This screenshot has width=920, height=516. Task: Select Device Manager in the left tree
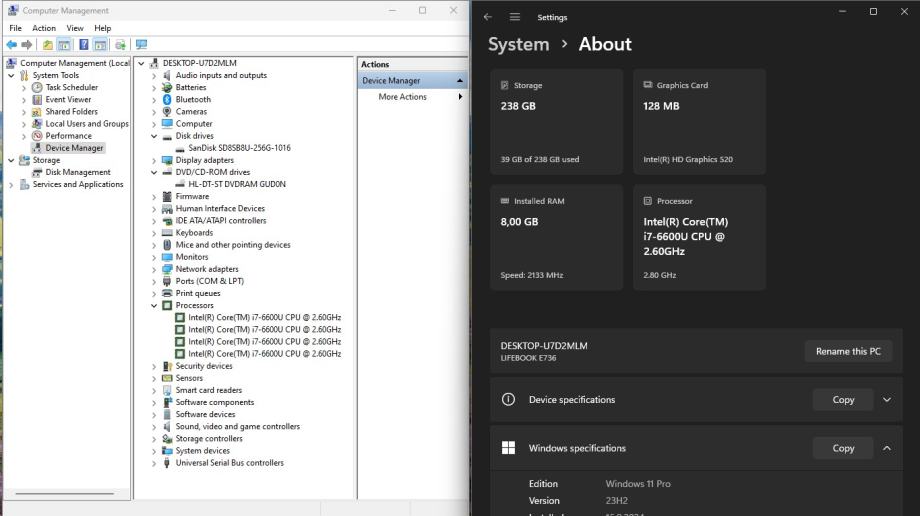point(73,148)
